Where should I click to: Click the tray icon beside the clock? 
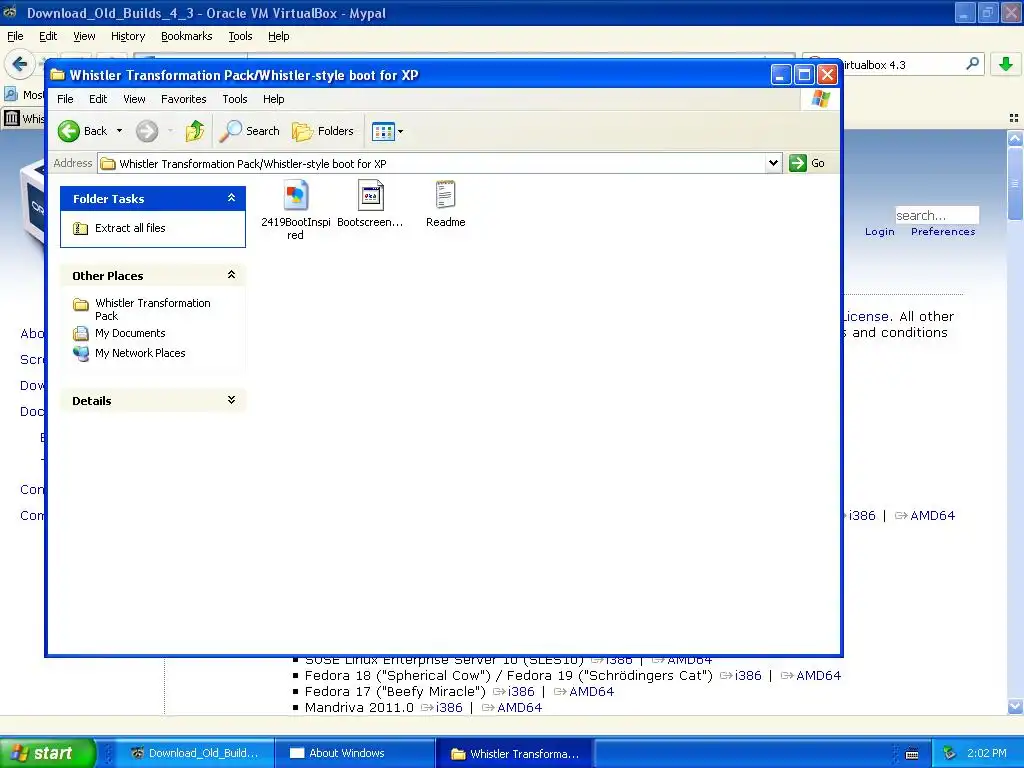click(950, 754)
